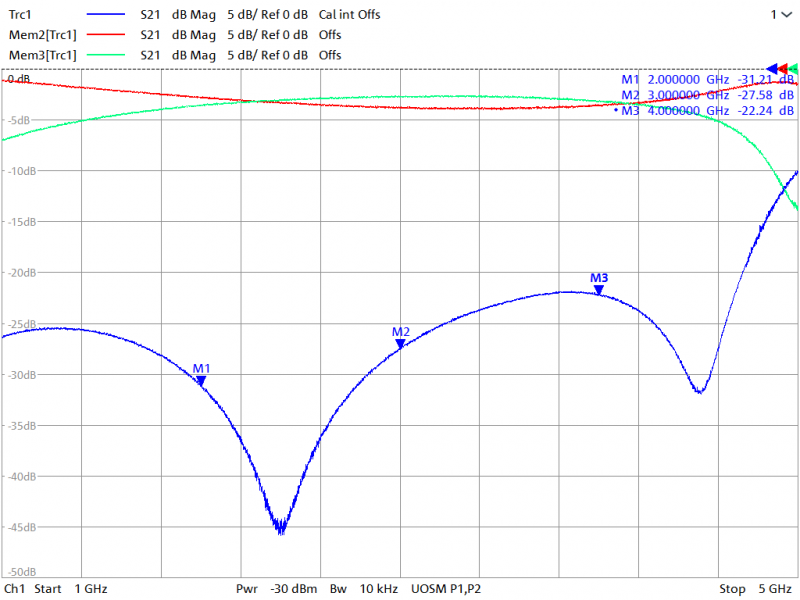800x600 pixels.
Task: Click the Trc1 'Cal int Offs' status
Action: point(349,15)
